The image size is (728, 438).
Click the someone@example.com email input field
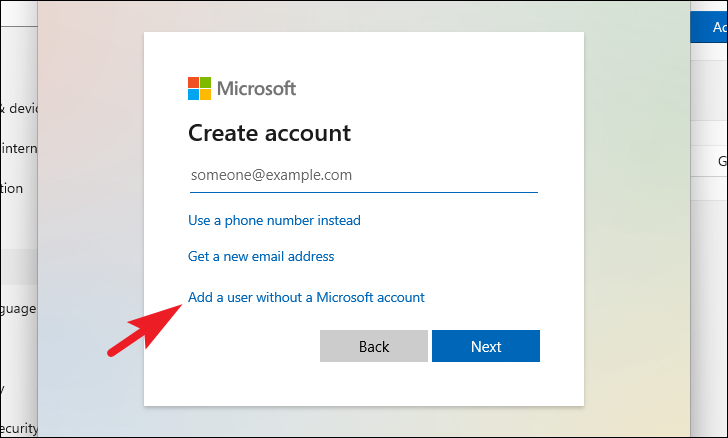pyautogui.click(x=364, y=176)
